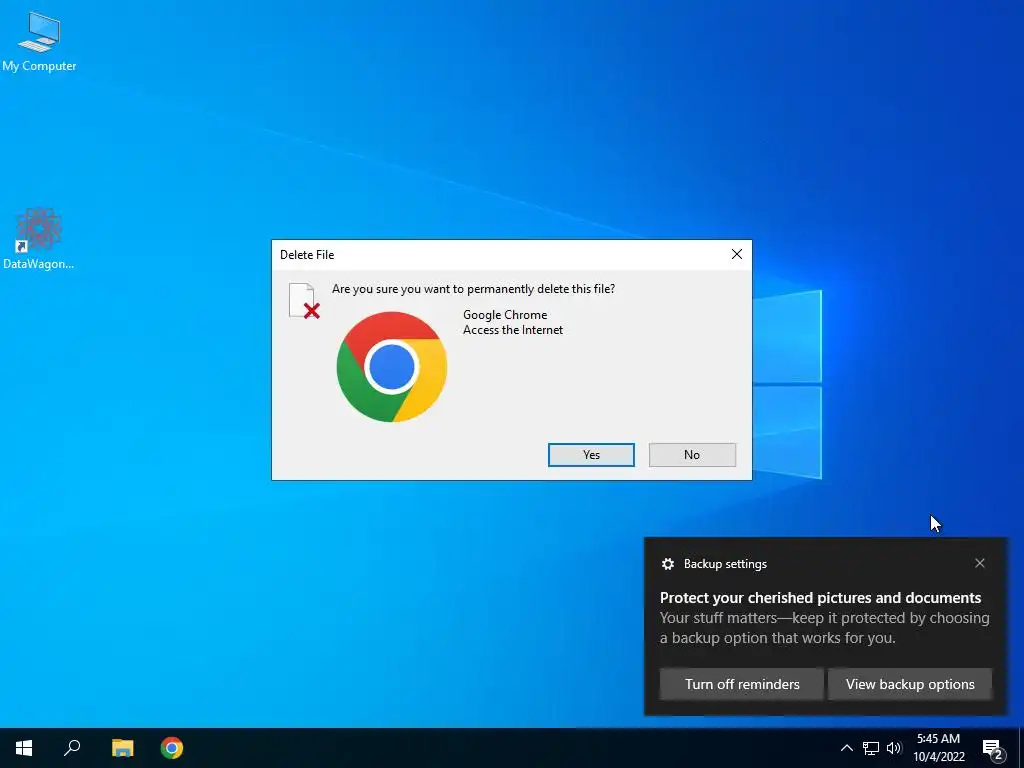Launch File Explorer from taskbar
This screenshot has width=1024, height=768.
[x=122, y=748]
